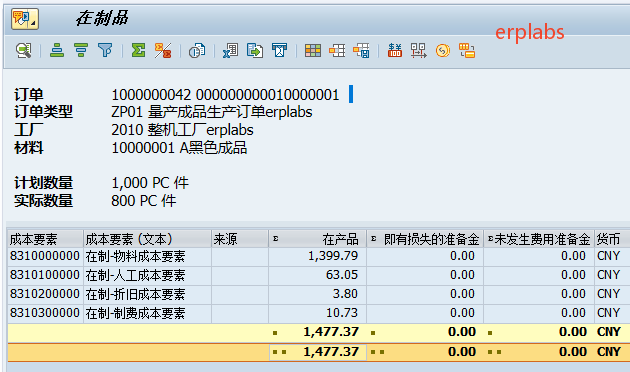The width and height of the screenshot is (630, 372).
Task: Click cost element 8310100000
Action: (x=45, y=275)
